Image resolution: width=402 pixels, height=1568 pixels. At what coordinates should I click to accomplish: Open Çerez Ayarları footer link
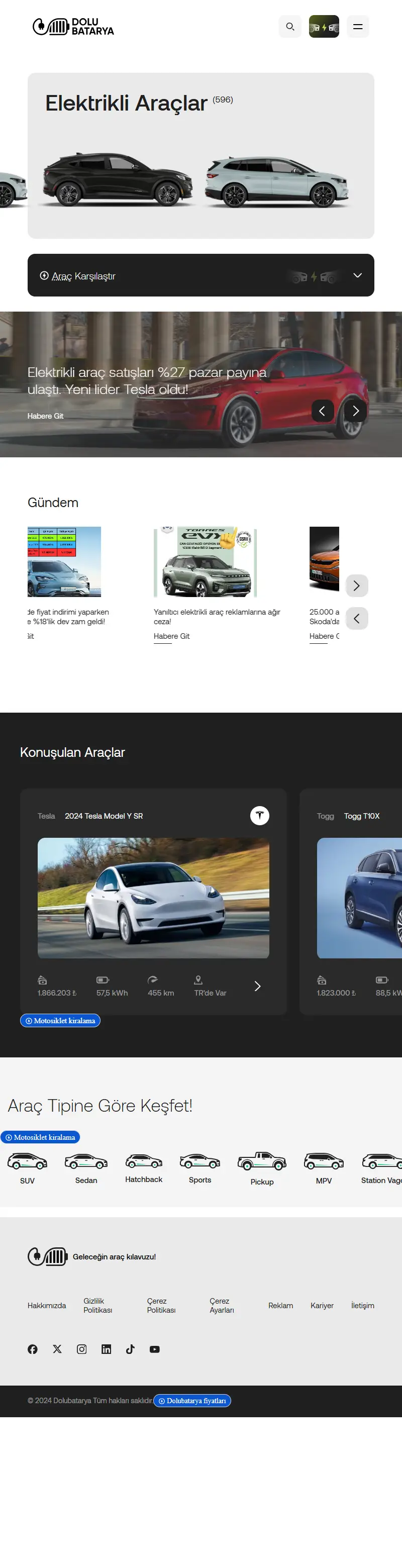(222, 1306)
